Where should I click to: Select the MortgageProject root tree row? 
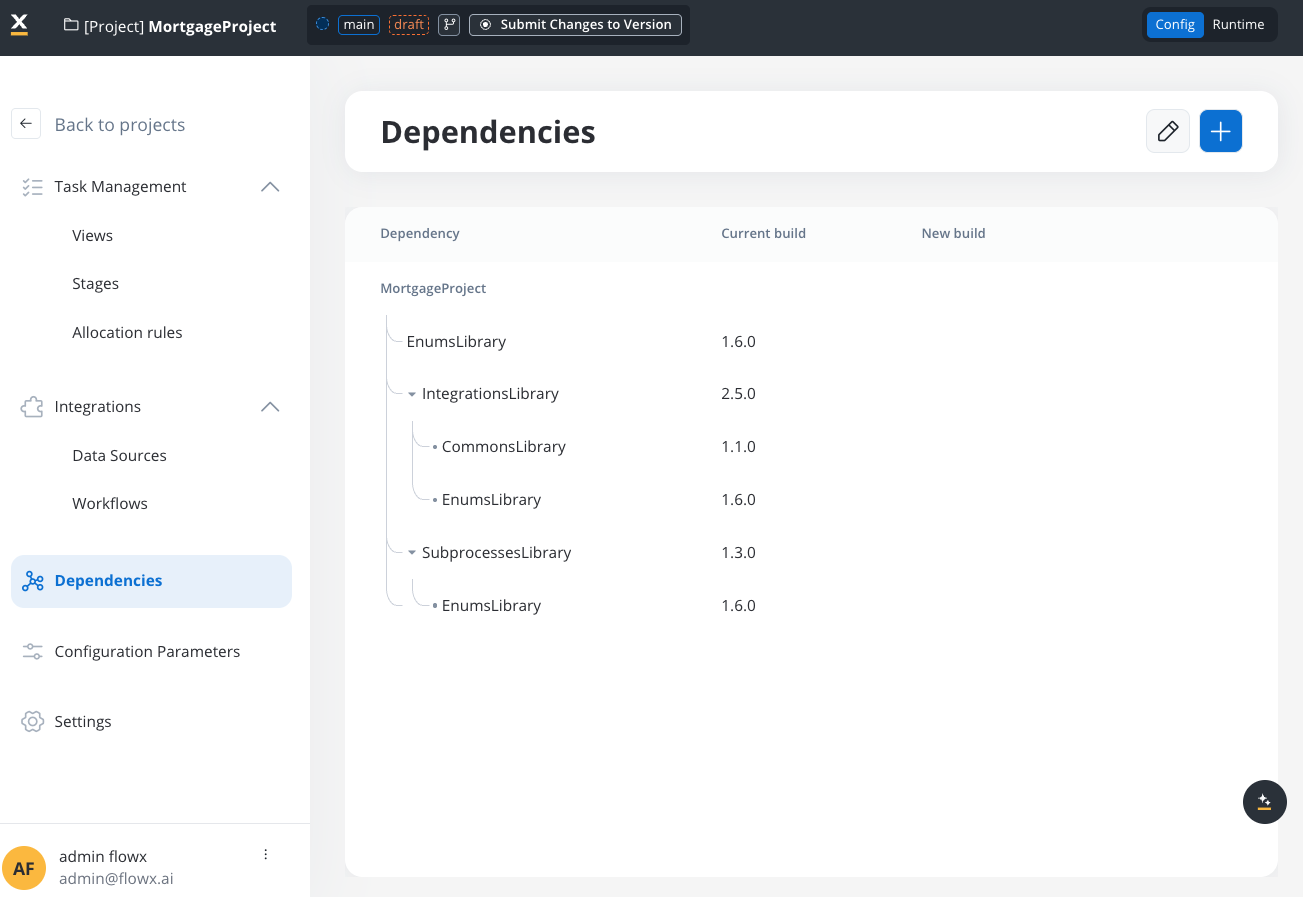[433, 288]
